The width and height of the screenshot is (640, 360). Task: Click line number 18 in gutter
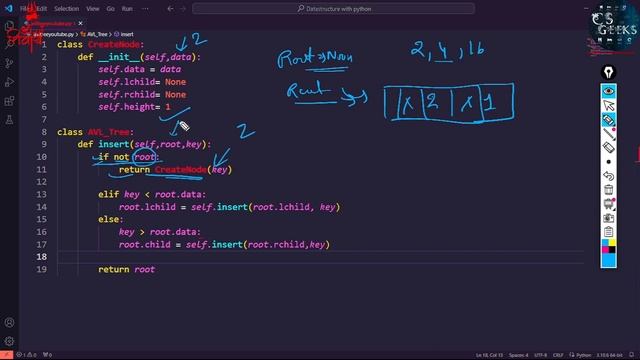(x=42, y=257)
